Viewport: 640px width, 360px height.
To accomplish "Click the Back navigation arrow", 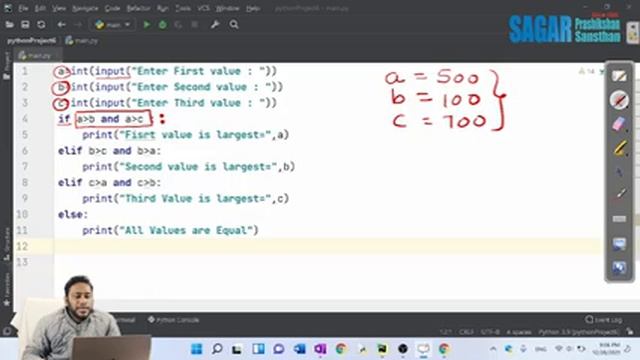I will pyautogui.click(x=61, y=25).
